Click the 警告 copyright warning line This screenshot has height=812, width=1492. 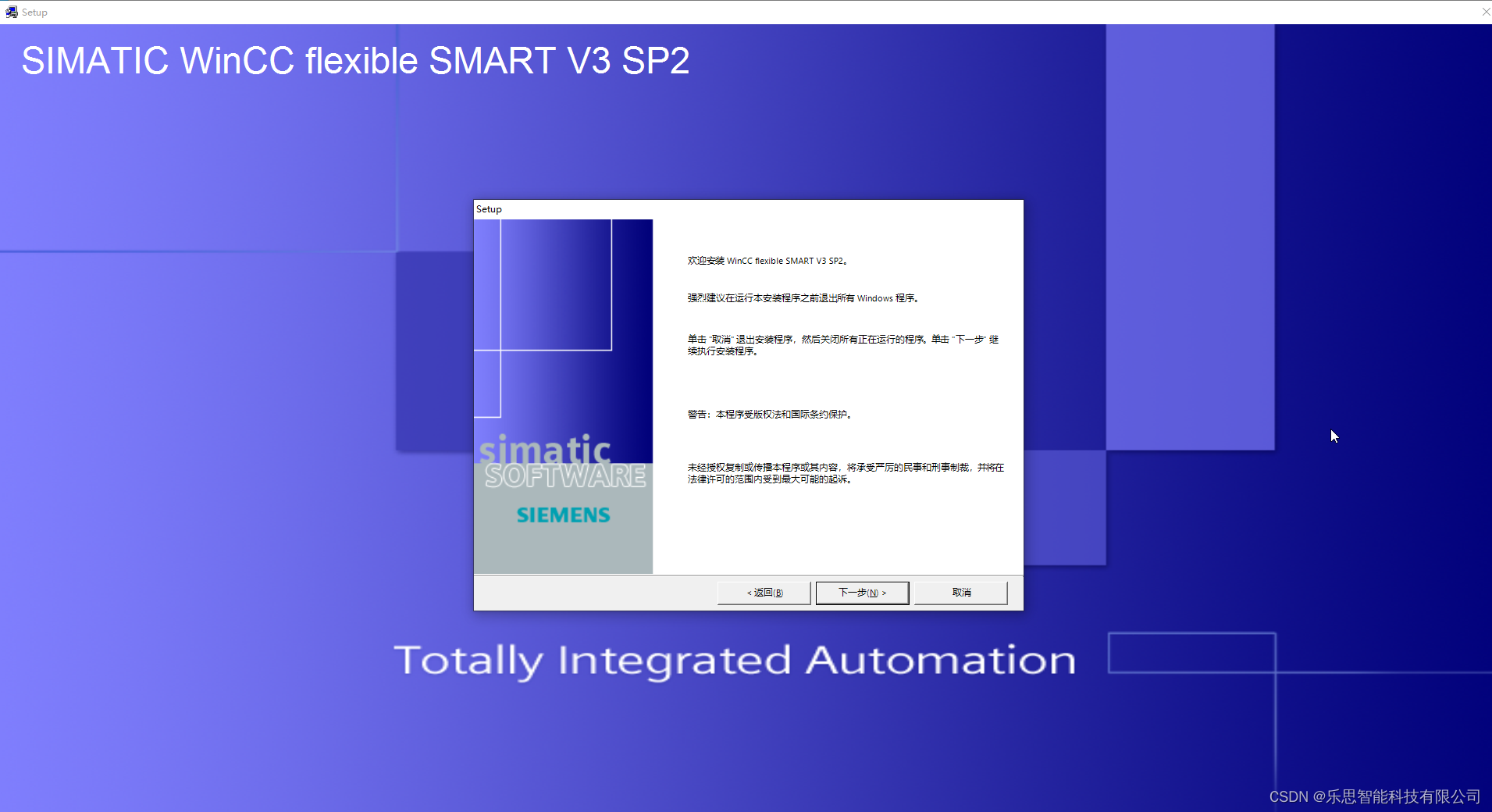click(770, 415)
